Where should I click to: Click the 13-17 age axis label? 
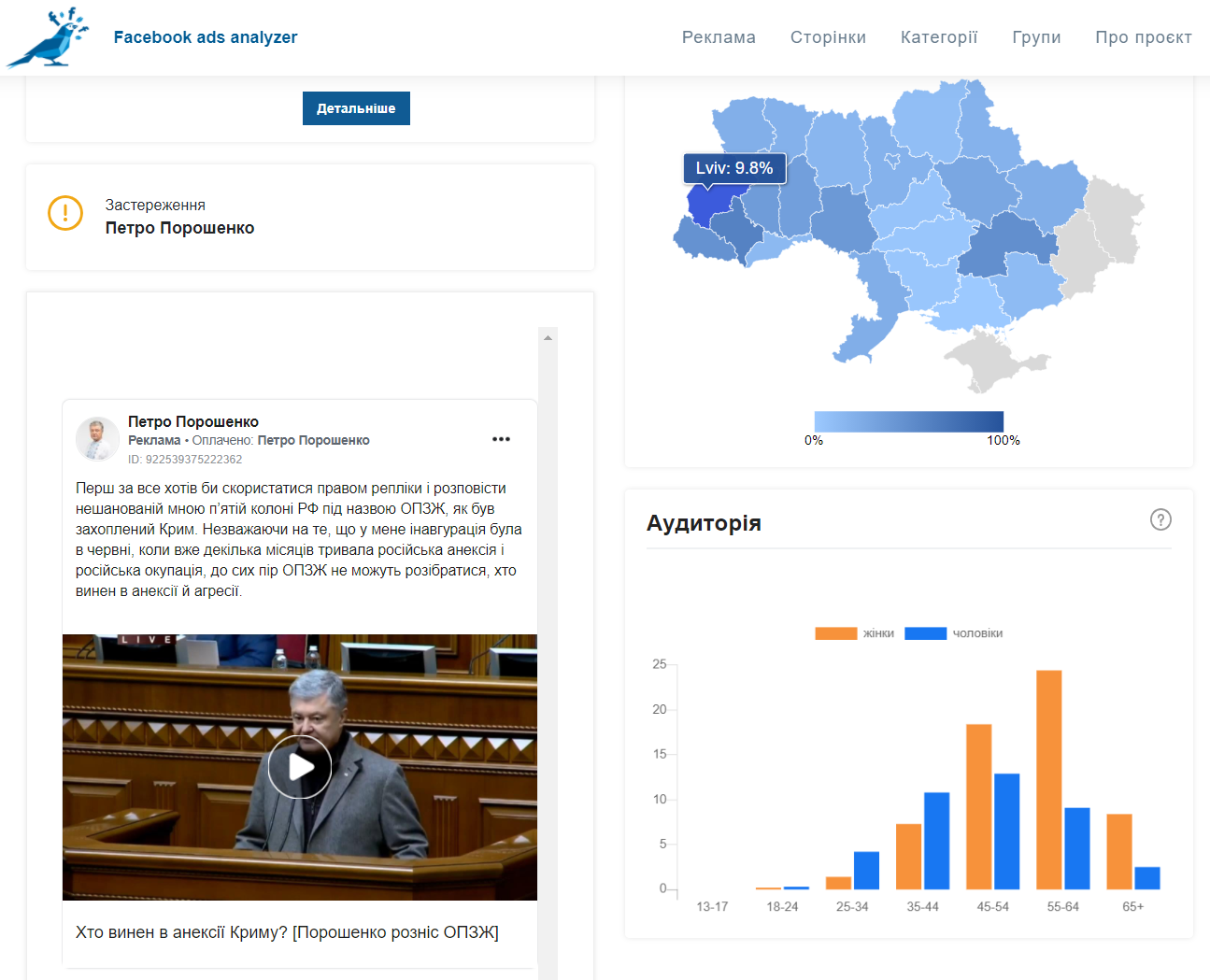[712, 906]
